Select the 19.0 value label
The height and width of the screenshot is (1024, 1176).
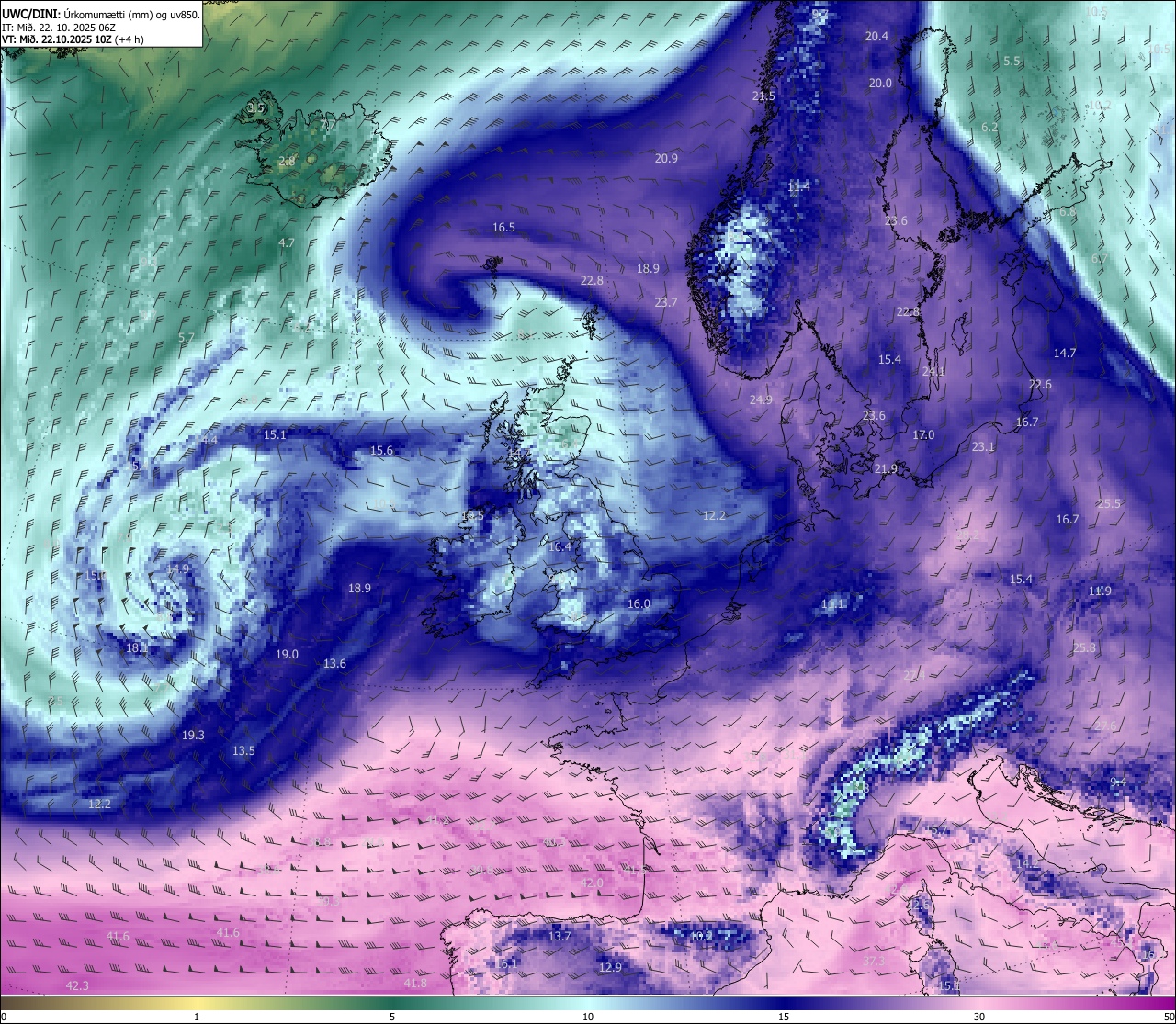287,655
